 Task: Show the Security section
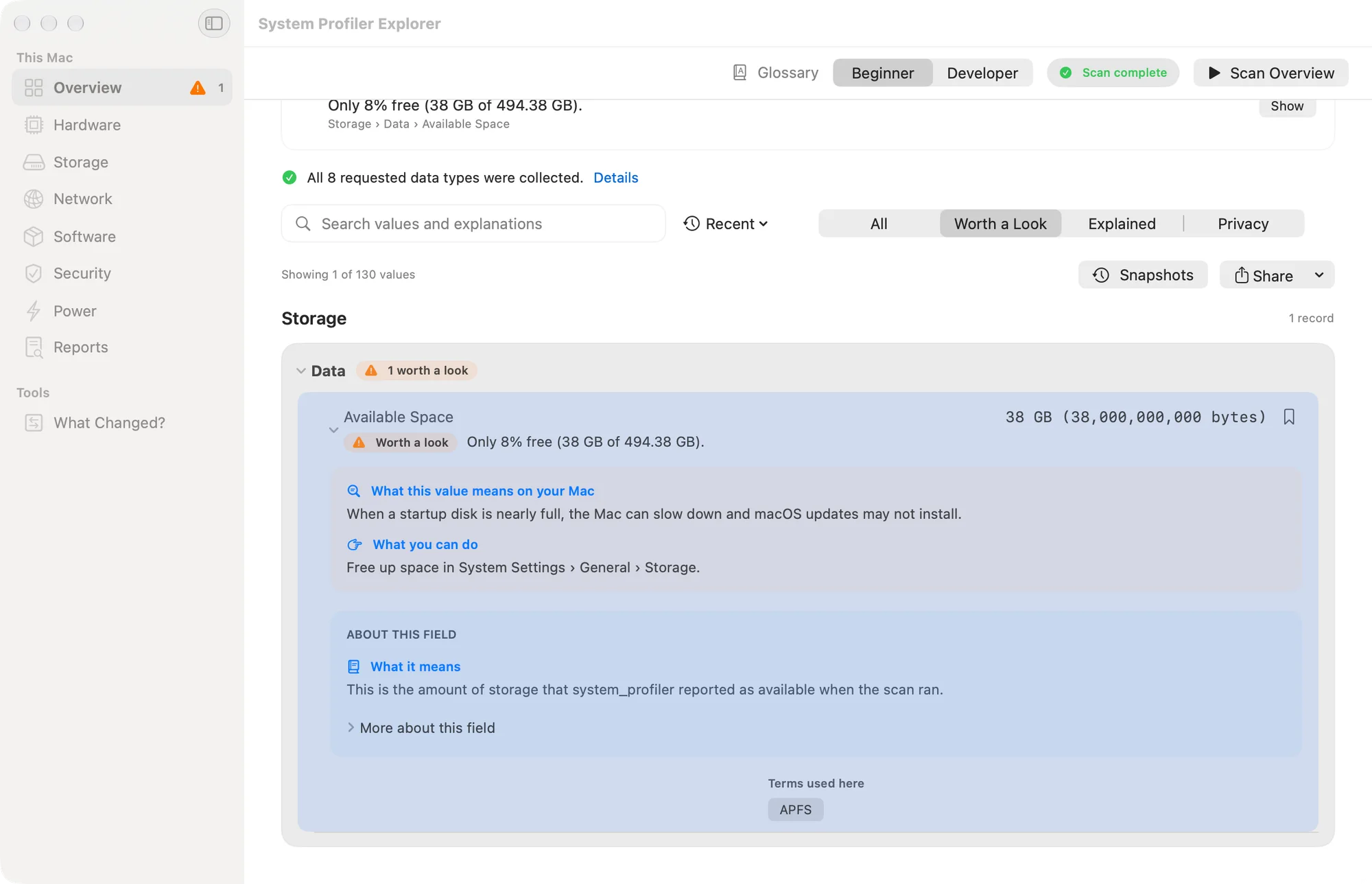[122, 273]
